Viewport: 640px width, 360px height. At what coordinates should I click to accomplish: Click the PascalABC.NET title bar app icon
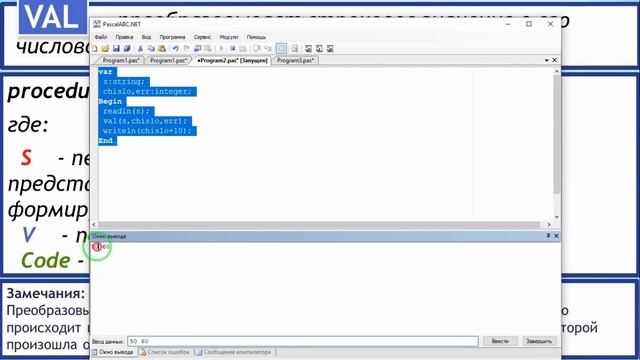[x=97, y=24]
